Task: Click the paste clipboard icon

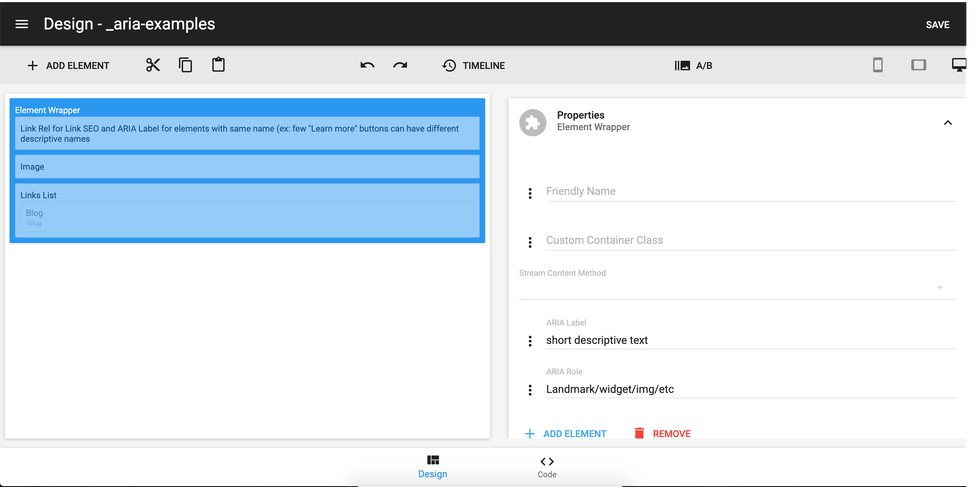Action: click(x=218, y=65)
